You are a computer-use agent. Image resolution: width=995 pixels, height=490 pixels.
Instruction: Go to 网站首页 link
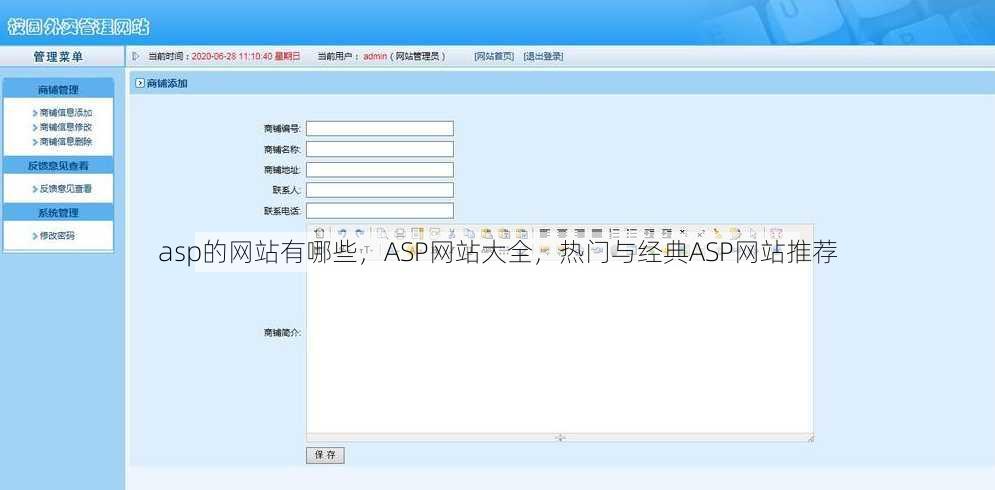494,56
